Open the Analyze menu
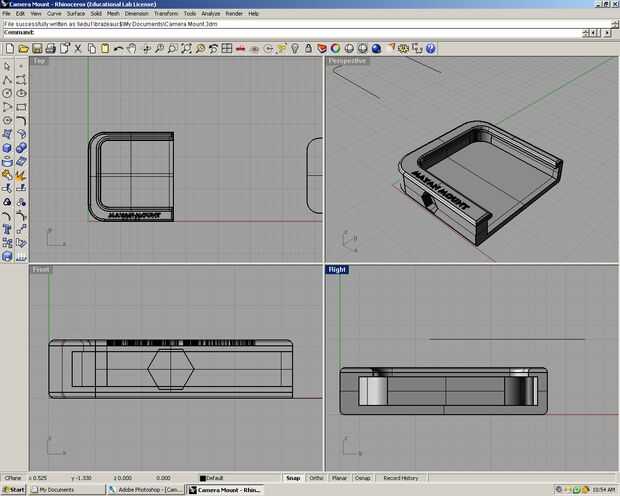 [210, 13]
